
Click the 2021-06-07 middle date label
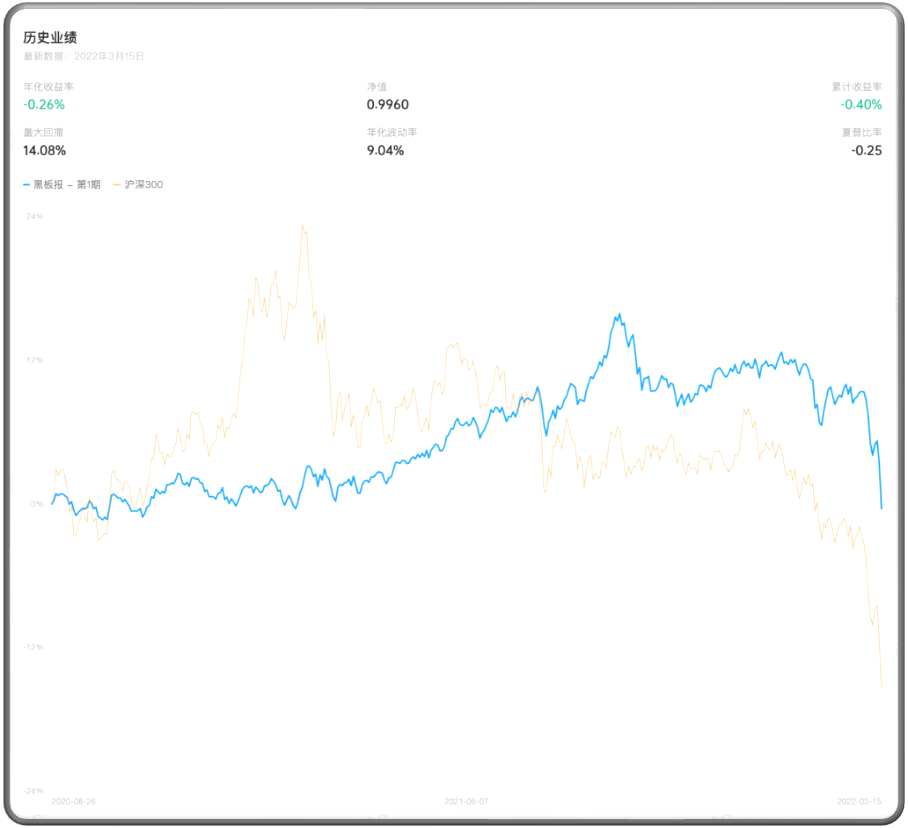point(466,802)
